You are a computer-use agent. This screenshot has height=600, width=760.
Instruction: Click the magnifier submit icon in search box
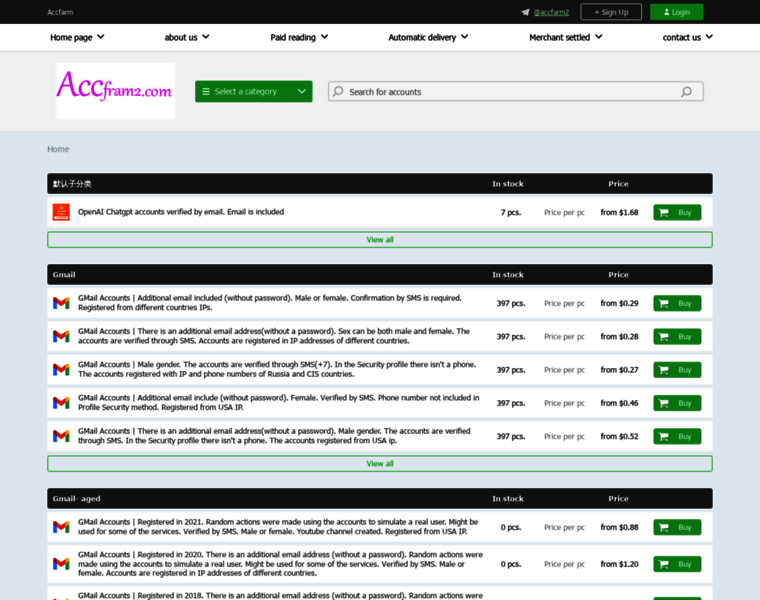(686, 92)
